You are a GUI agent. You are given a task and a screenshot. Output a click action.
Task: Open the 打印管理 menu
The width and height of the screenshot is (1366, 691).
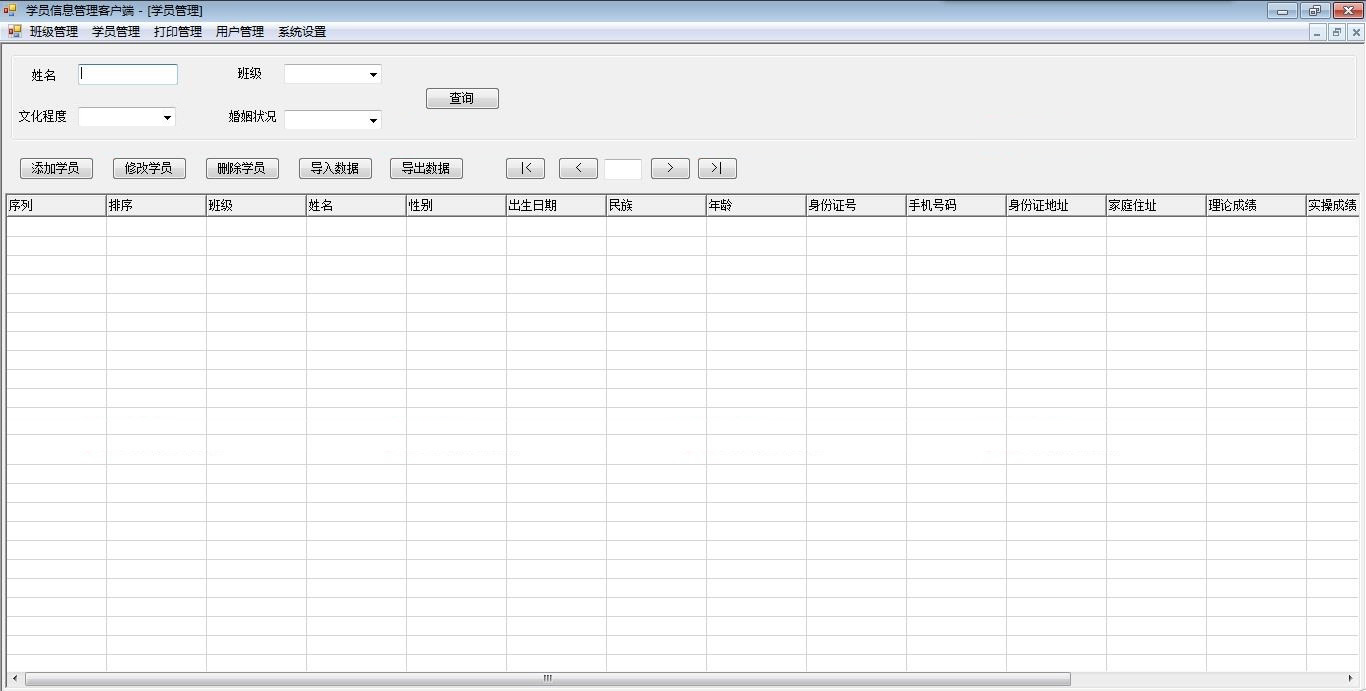[178, 32]
